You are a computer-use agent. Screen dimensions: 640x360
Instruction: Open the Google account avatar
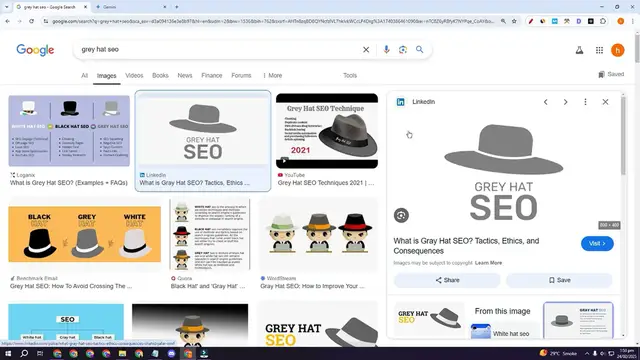pyautogui.click(x=618, y=50)
